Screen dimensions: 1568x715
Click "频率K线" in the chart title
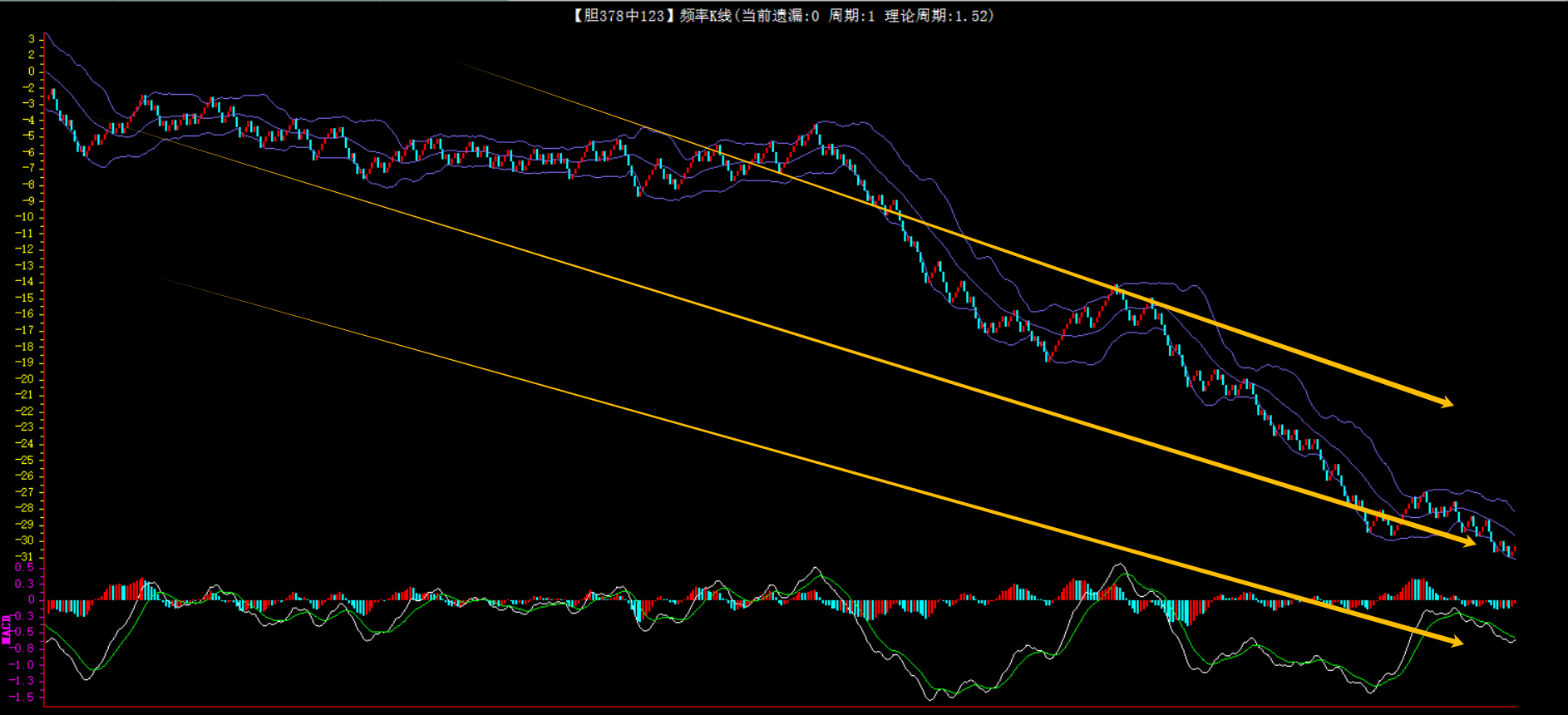click(x=705, y=16)
